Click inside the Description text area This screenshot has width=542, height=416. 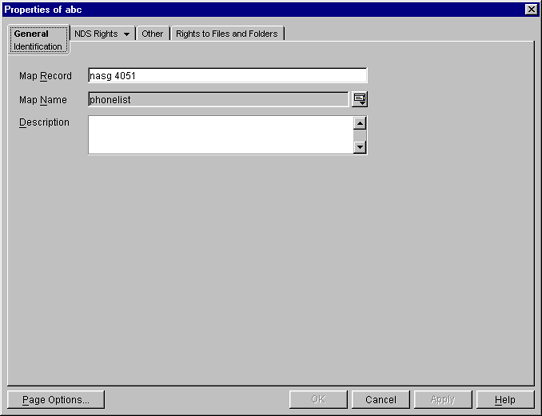tap(221, 135)
